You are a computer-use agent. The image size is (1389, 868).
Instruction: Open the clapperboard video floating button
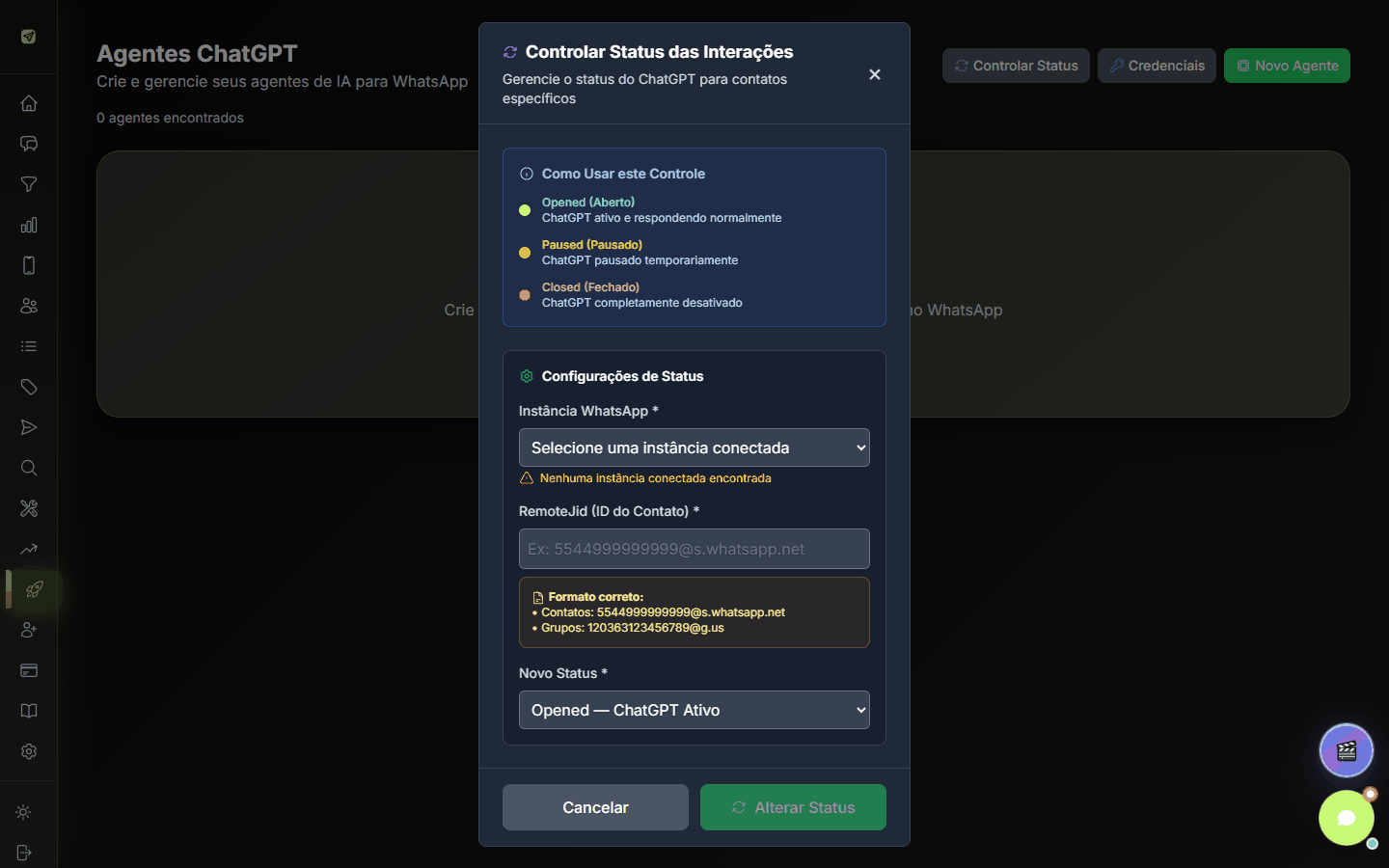click(x=1347, y=750)
